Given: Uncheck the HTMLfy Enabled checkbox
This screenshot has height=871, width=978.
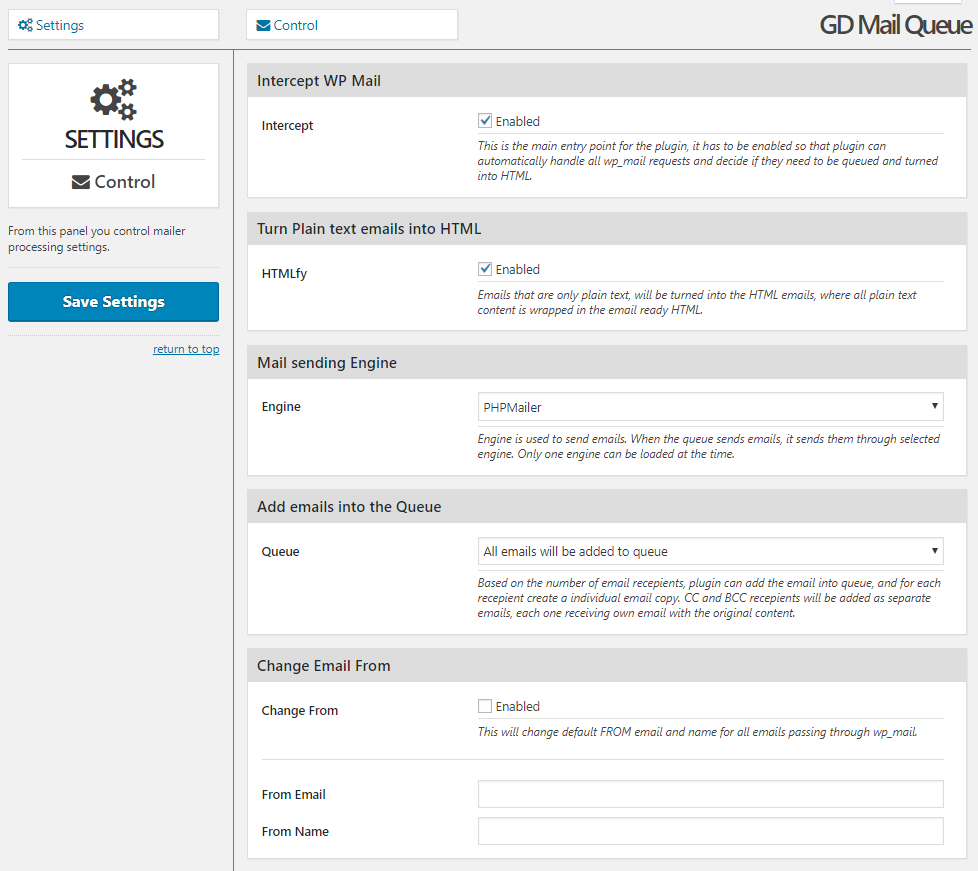Looking at the screenshot, I should pyautogui.click(x=485, y=269).
